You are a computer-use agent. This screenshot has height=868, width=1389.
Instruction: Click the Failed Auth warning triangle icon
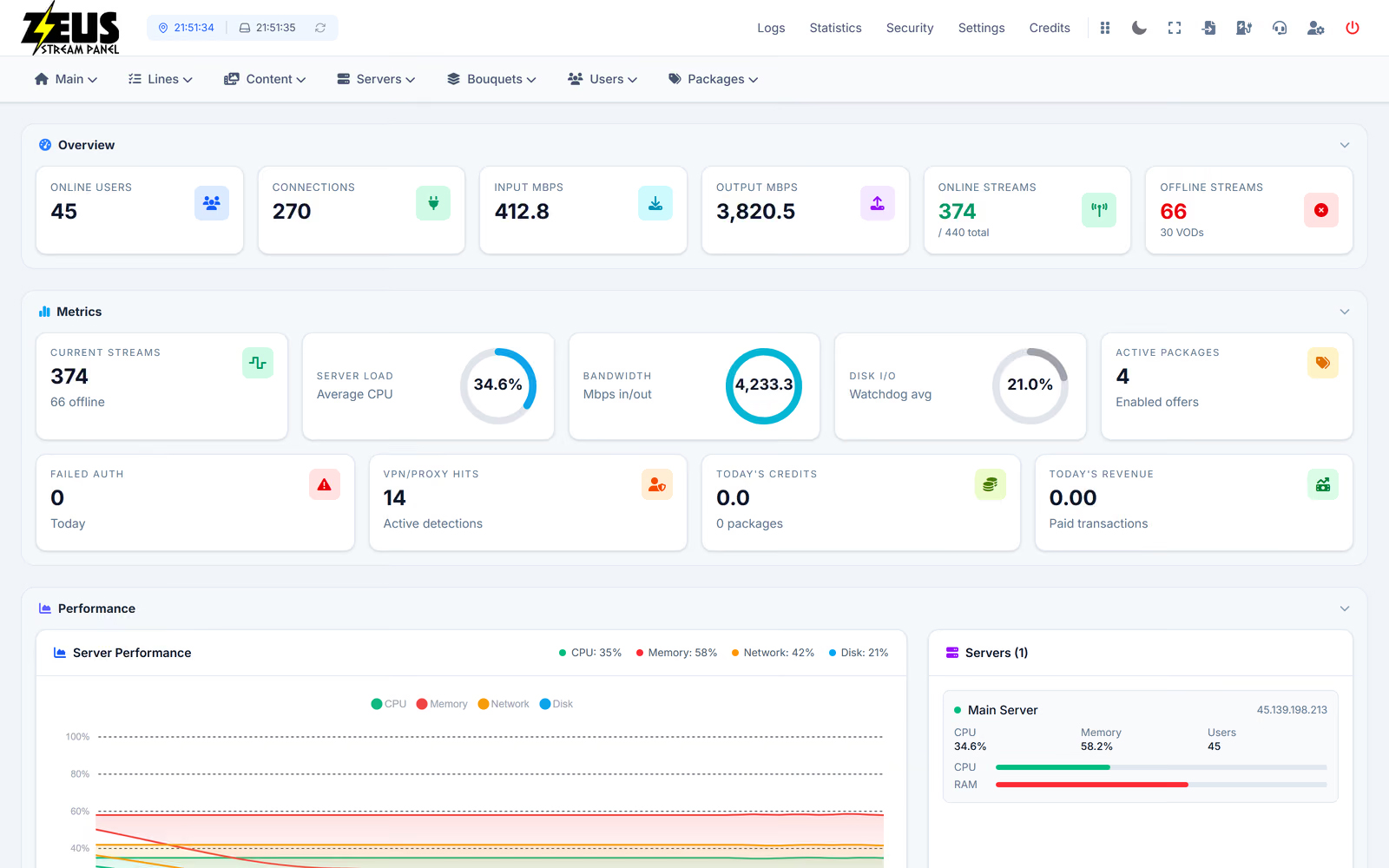pos(324,484)
